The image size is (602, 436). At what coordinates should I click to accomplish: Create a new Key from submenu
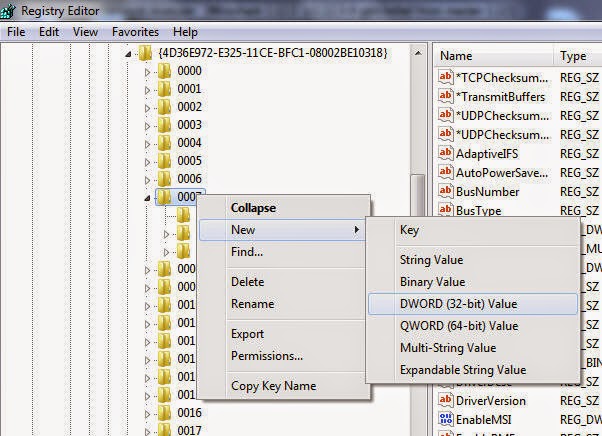coord(409,230)
